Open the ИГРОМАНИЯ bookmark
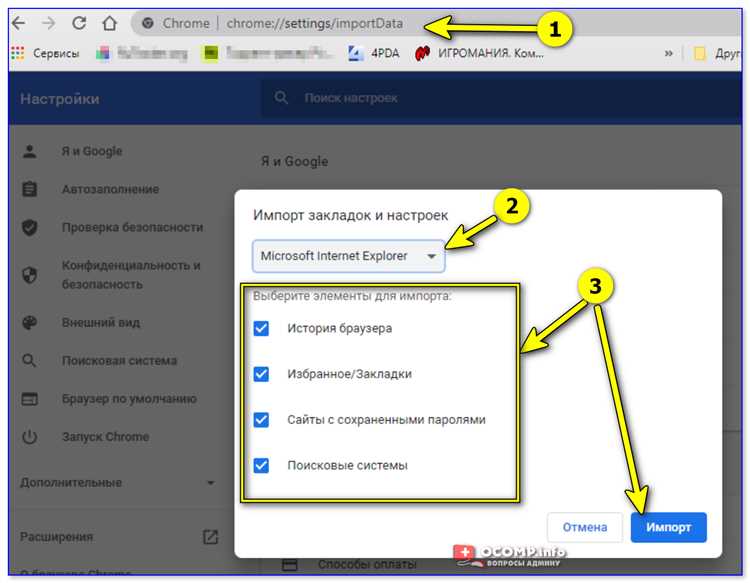This screenshot has height=583, width=750. (x=479, y=53)
